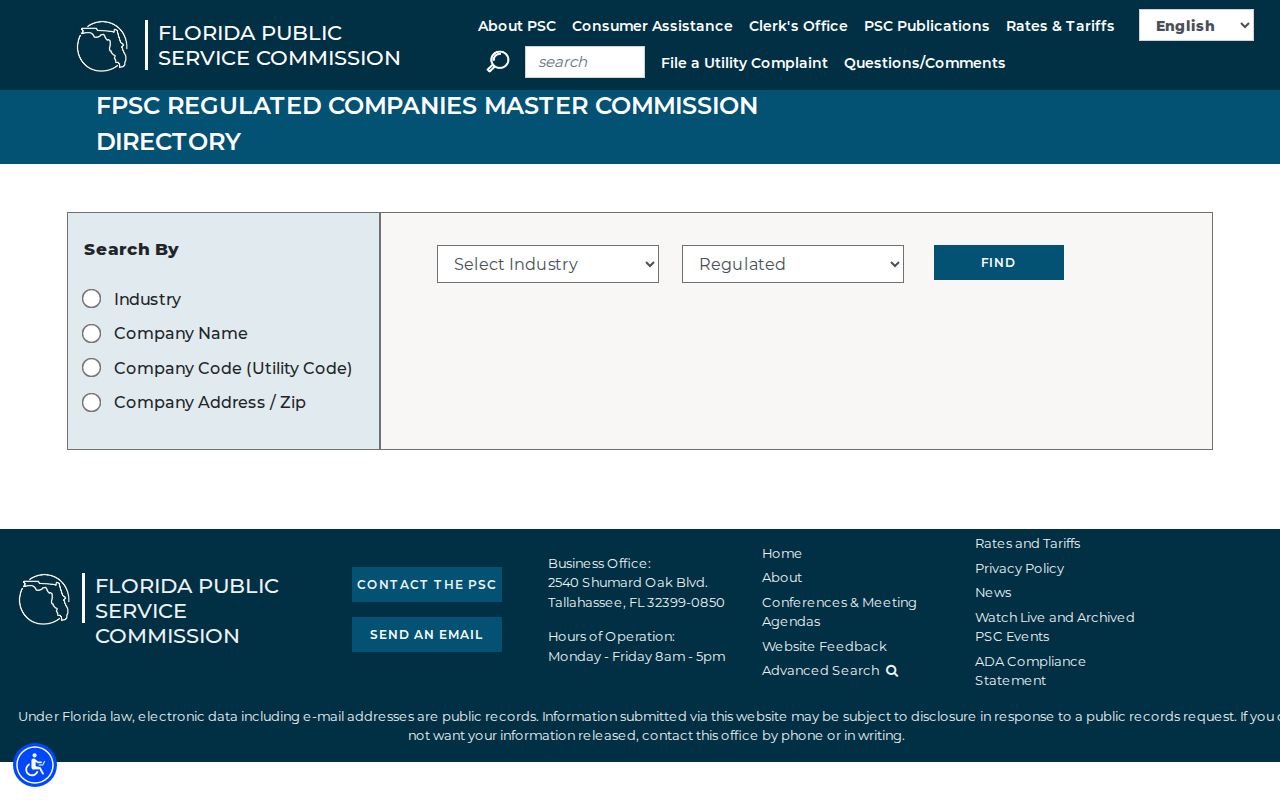
Task: Click File a Utility Complaint in the header
Action: coord(744,63)
